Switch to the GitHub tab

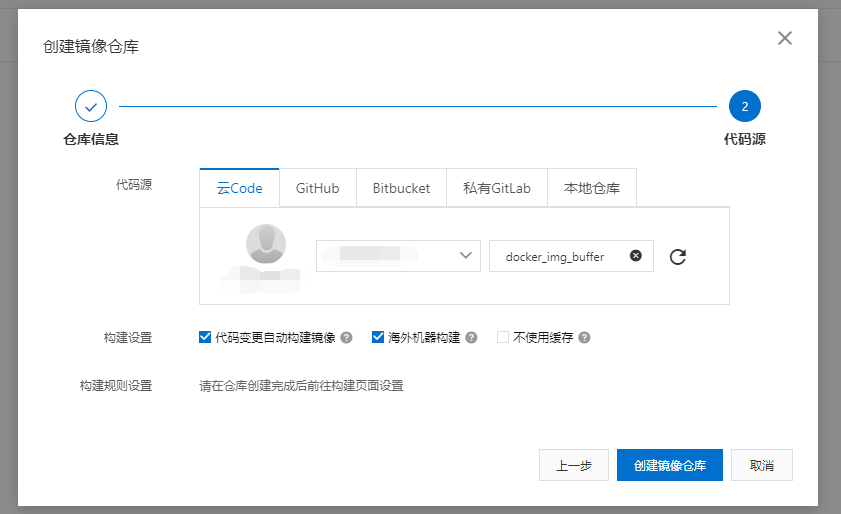click(x=317, y=188)
